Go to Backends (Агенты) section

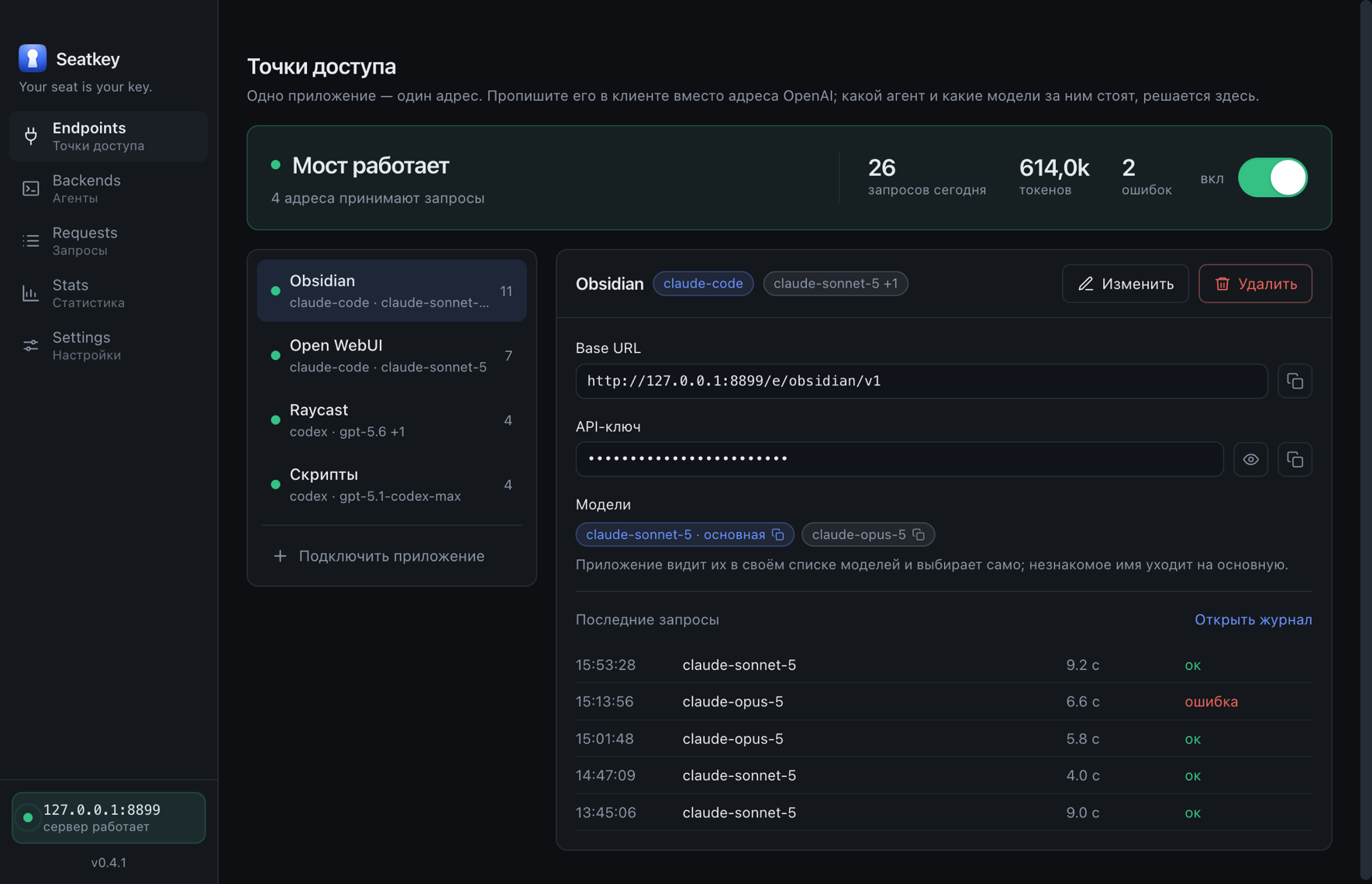109,188
